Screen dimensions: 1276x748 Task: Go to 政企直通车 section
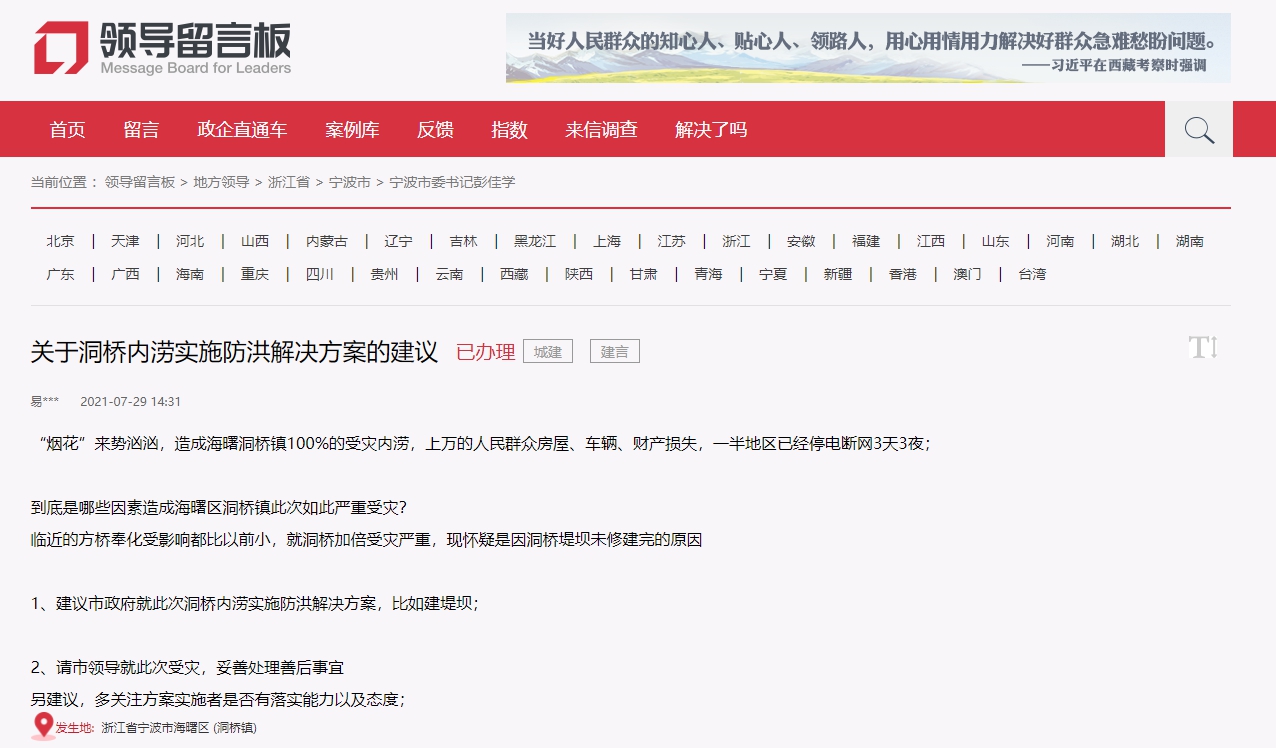tap(242, 130)
